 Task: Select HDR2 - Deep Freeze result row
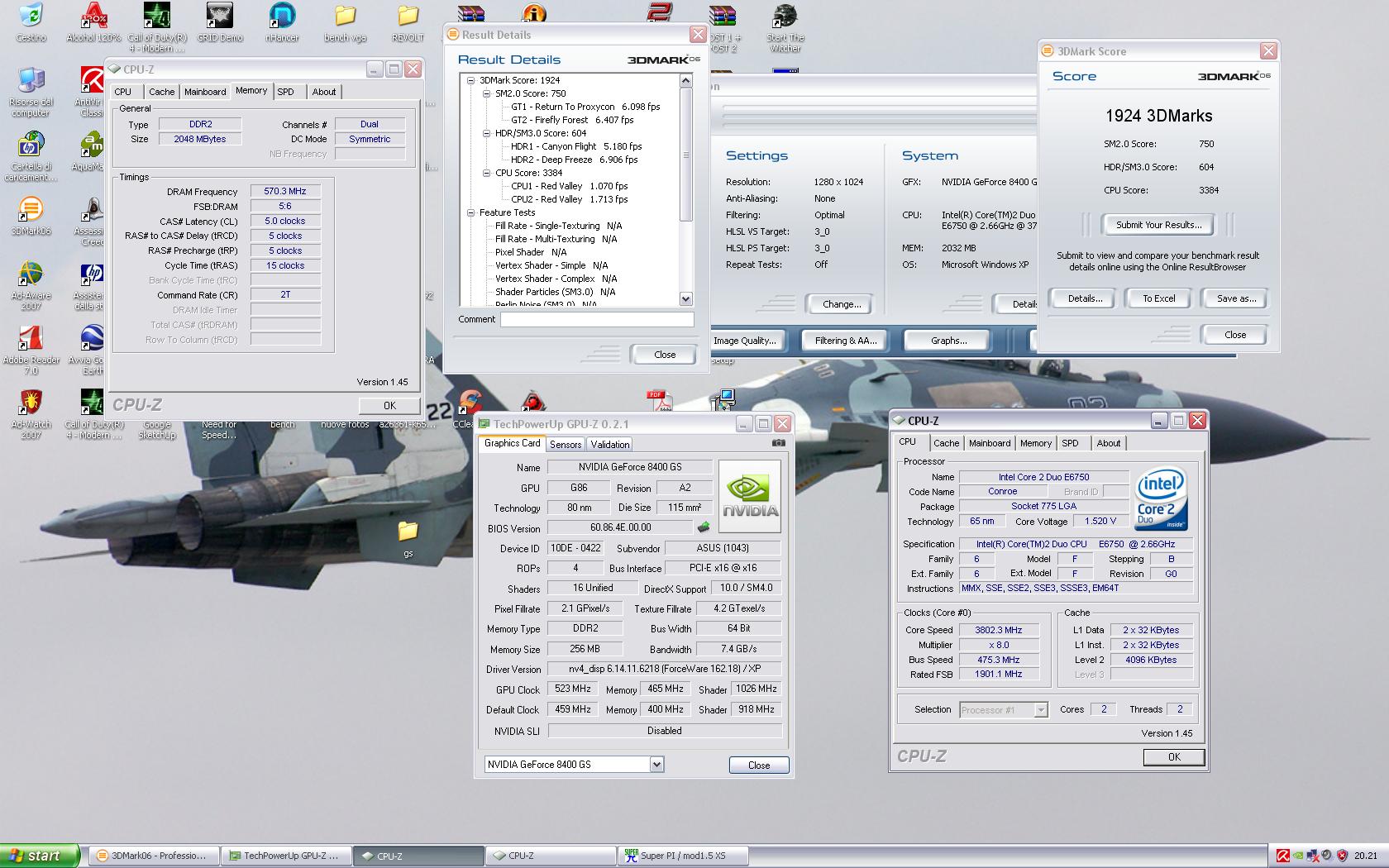click(575, 160)
